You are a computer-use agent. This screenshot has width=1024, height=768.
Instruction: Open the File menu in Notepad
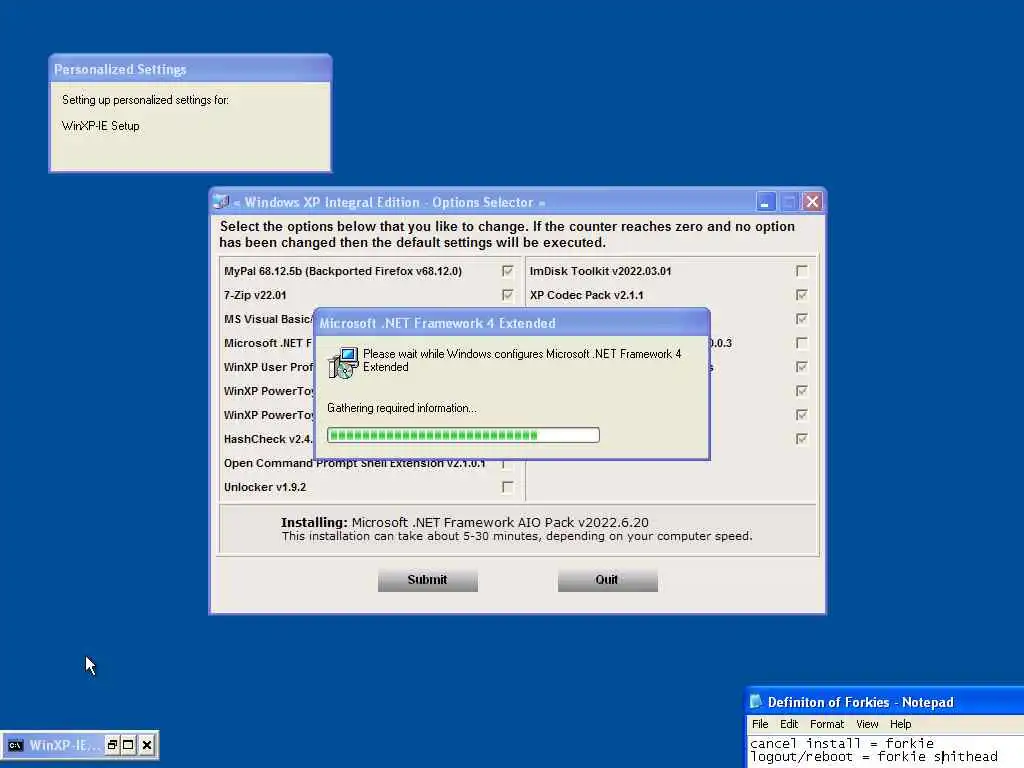tap(760, 724)
